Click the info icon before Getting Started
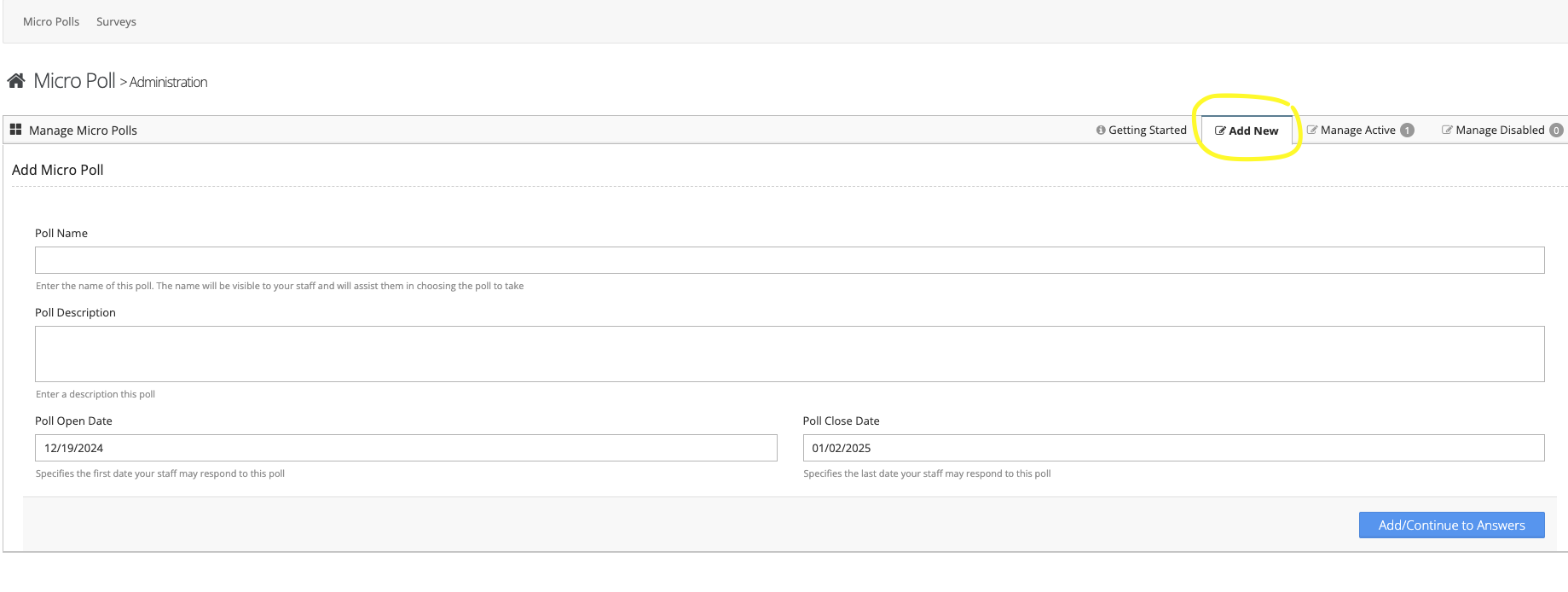The image size is (1568, 592). 1101,131
